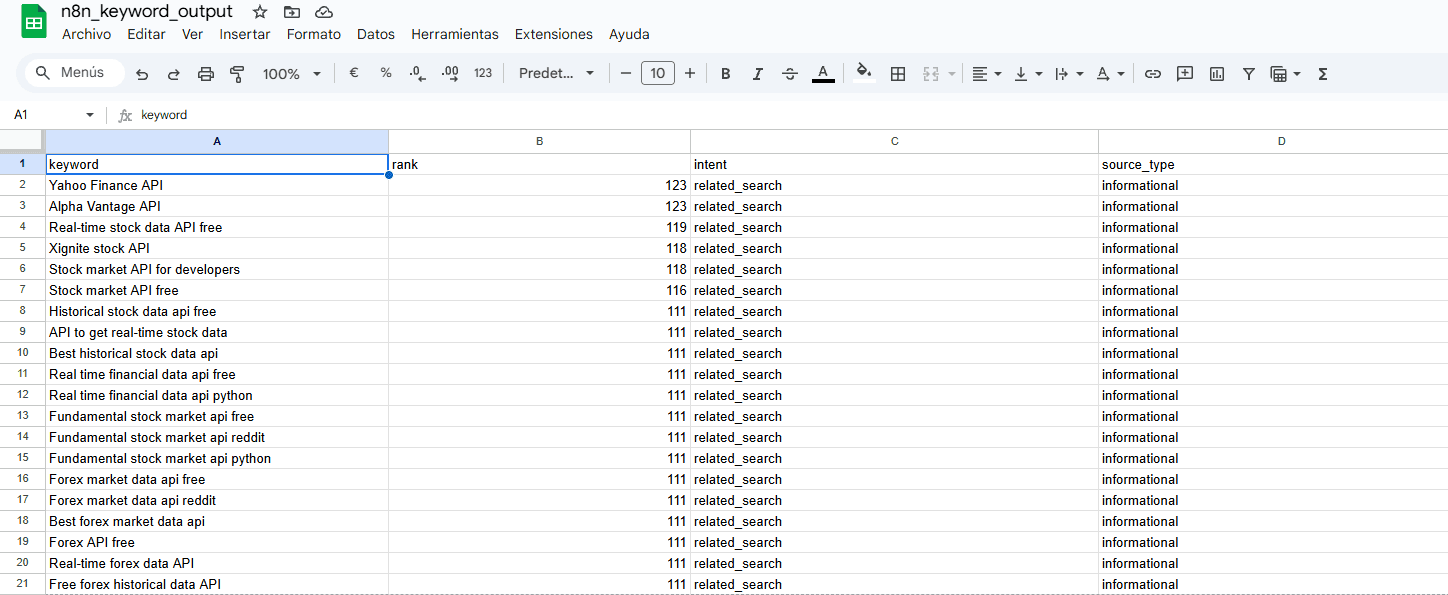
Task: Open the text color picker
Action: click(x=823, y=73)
